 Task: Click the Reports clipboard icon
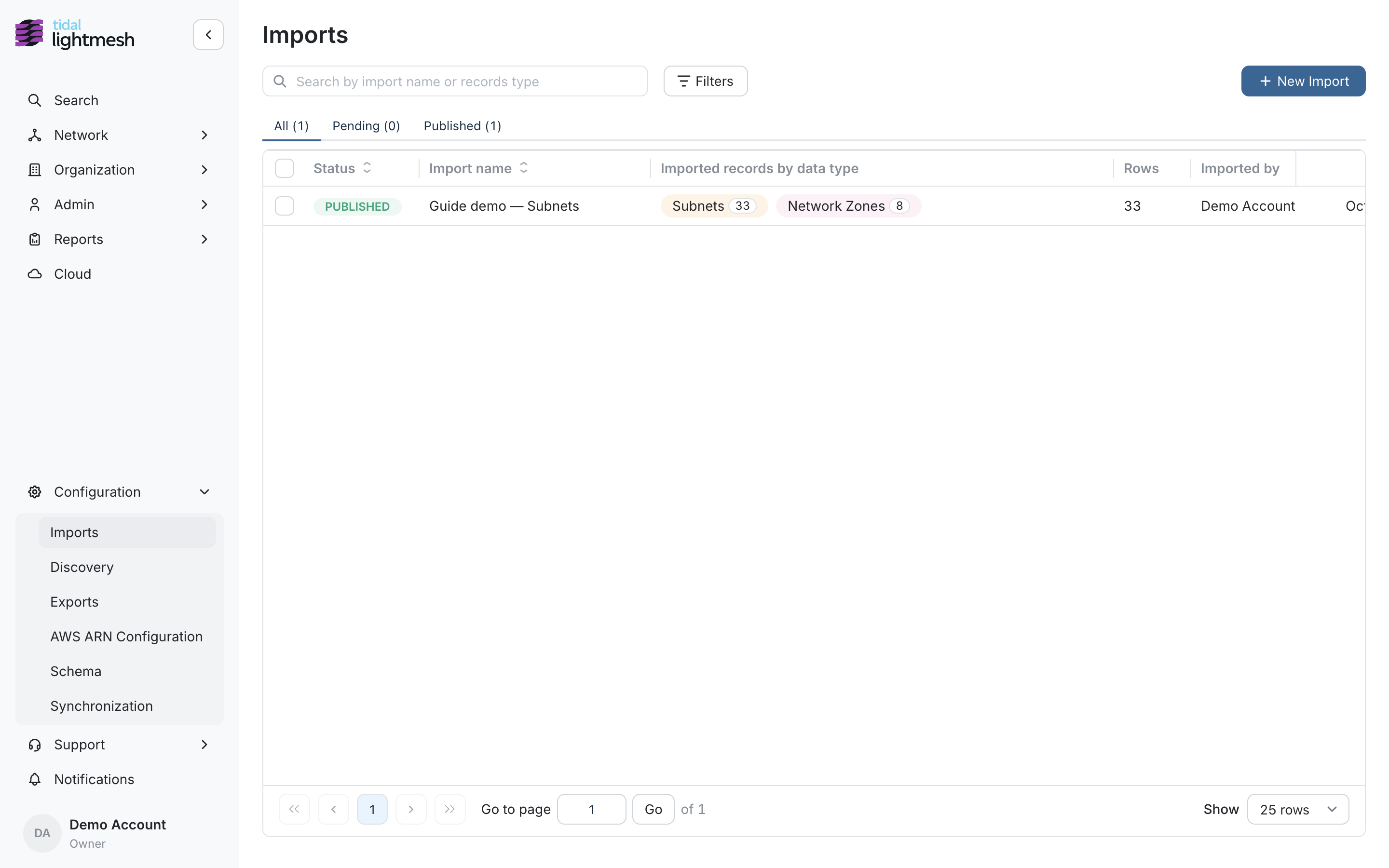[x=35, y=239]
